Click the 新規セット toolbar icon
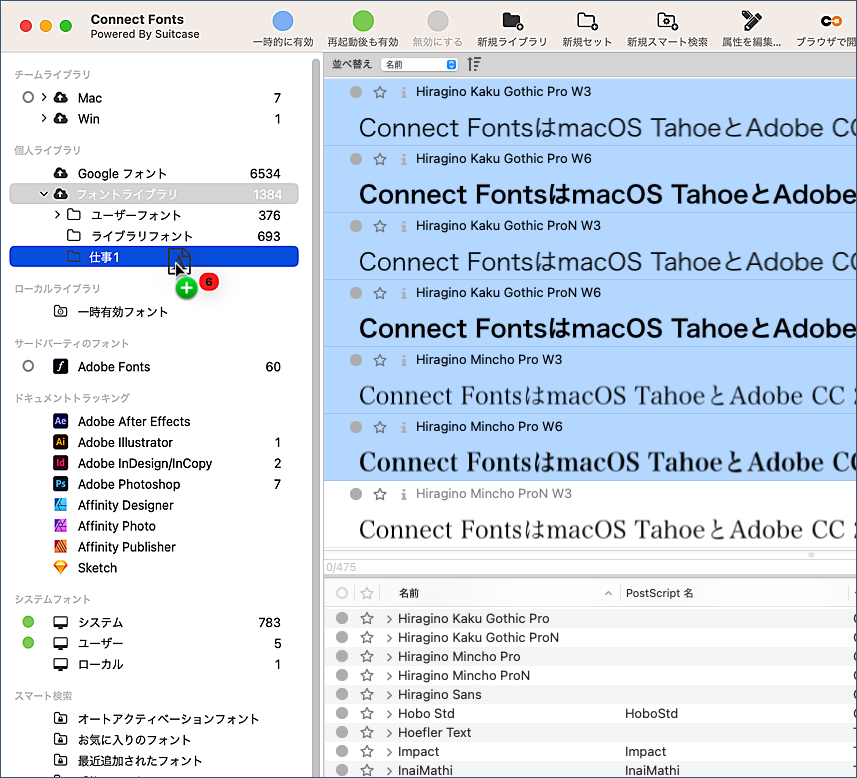The image size is (857, 778). 587,21
